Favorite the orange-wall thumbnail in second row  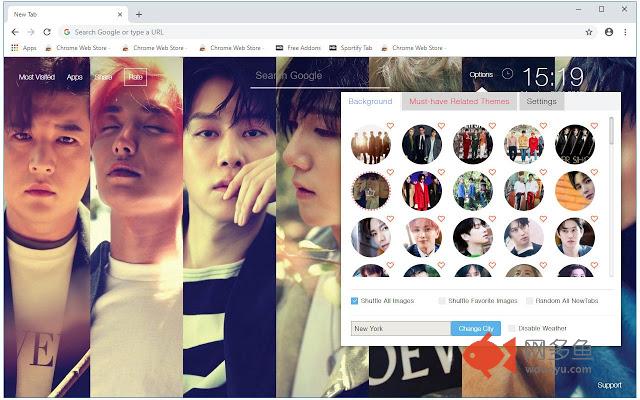click(594, 172)
